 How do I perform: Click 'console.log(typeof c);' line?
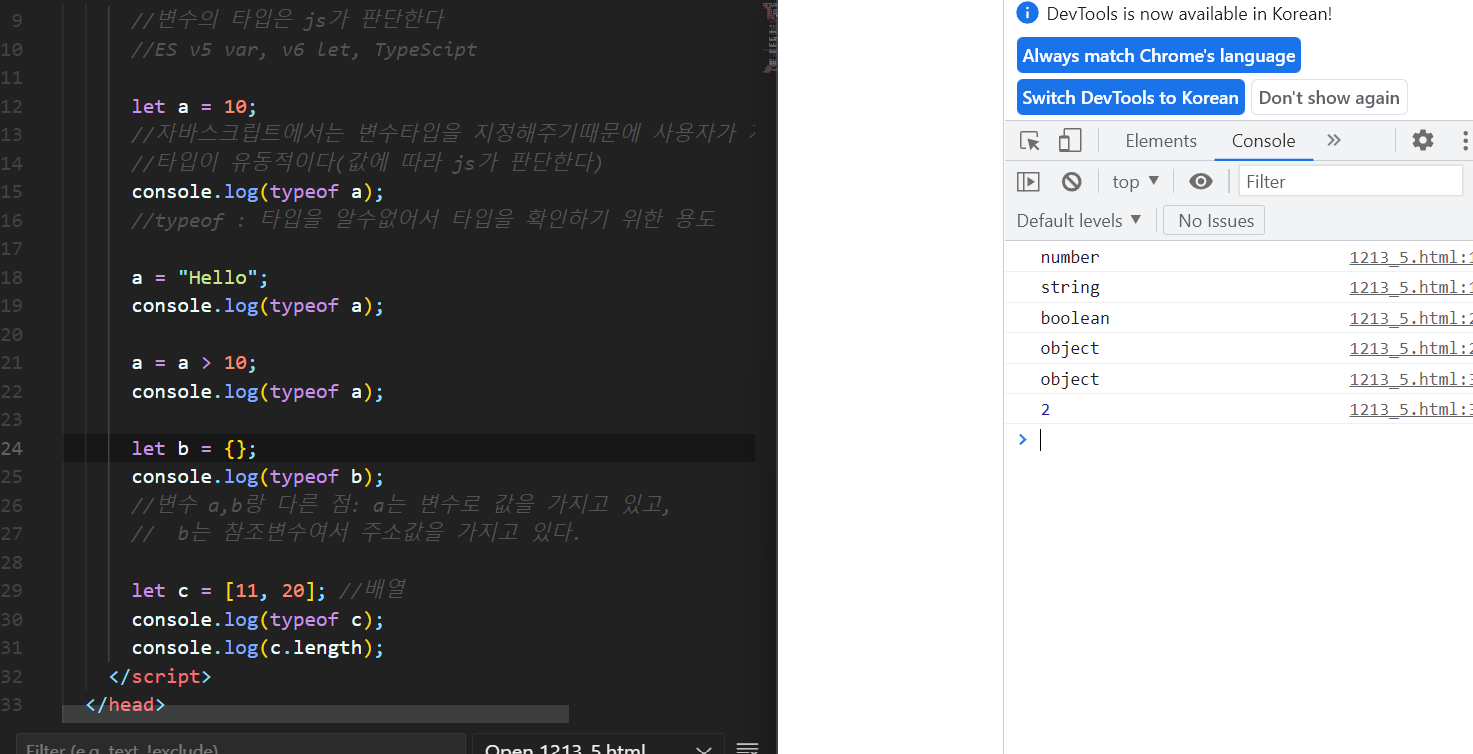pyautogui.click(x=258, y=619)
